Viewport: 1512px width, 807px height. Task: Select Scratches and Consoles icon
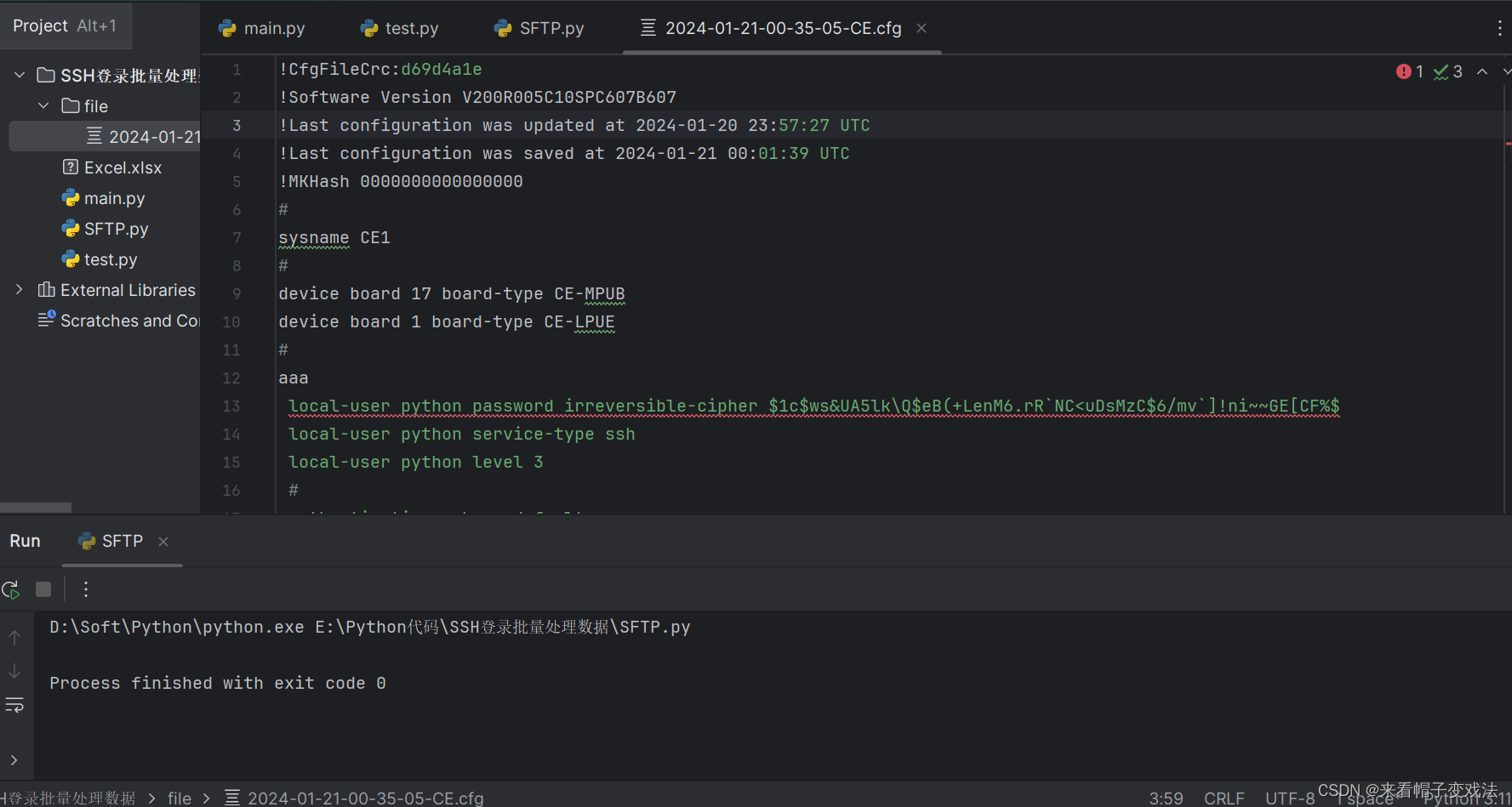(47, 321)
